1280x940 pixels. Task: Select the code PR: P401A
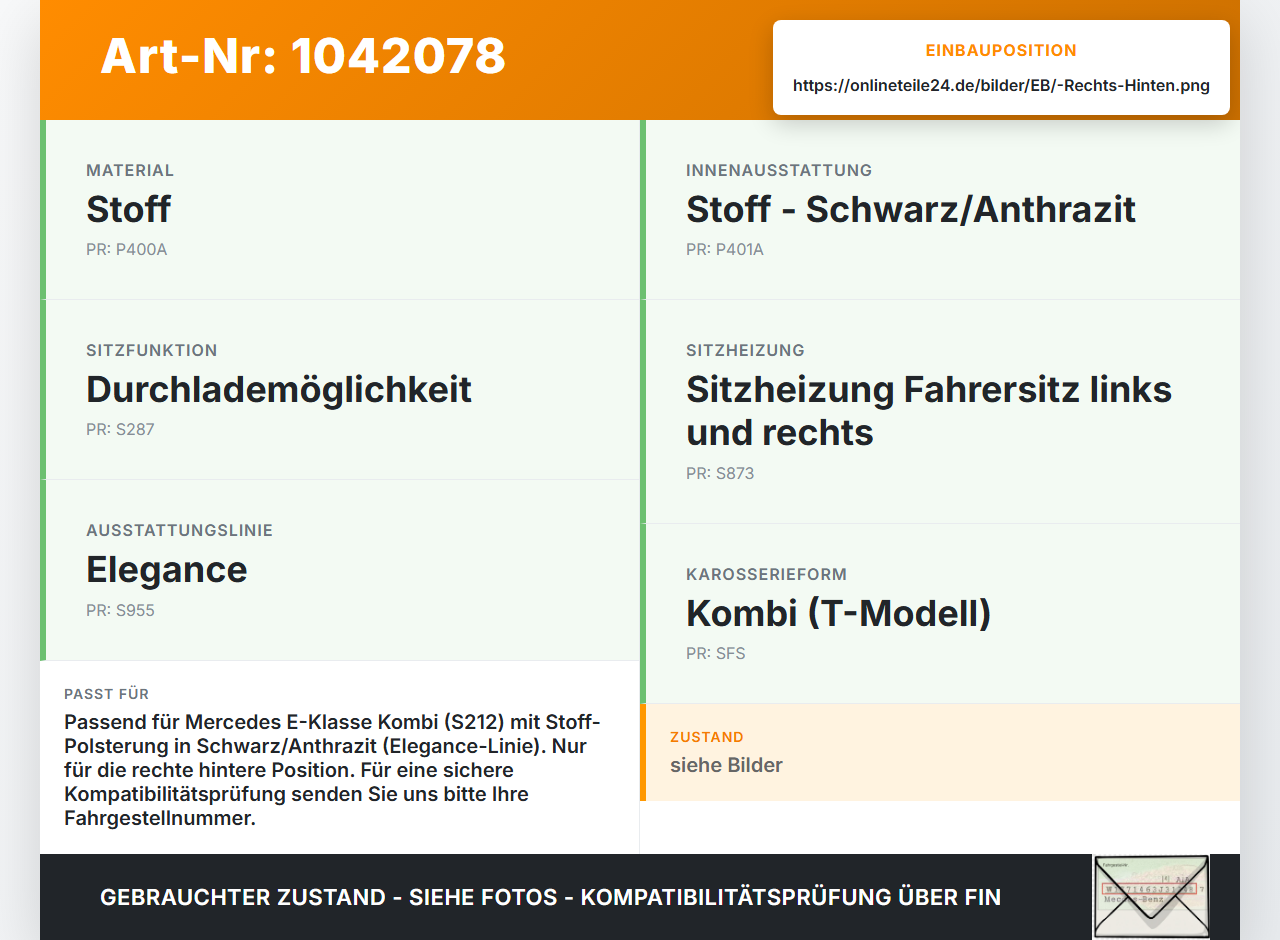[725, 249]
